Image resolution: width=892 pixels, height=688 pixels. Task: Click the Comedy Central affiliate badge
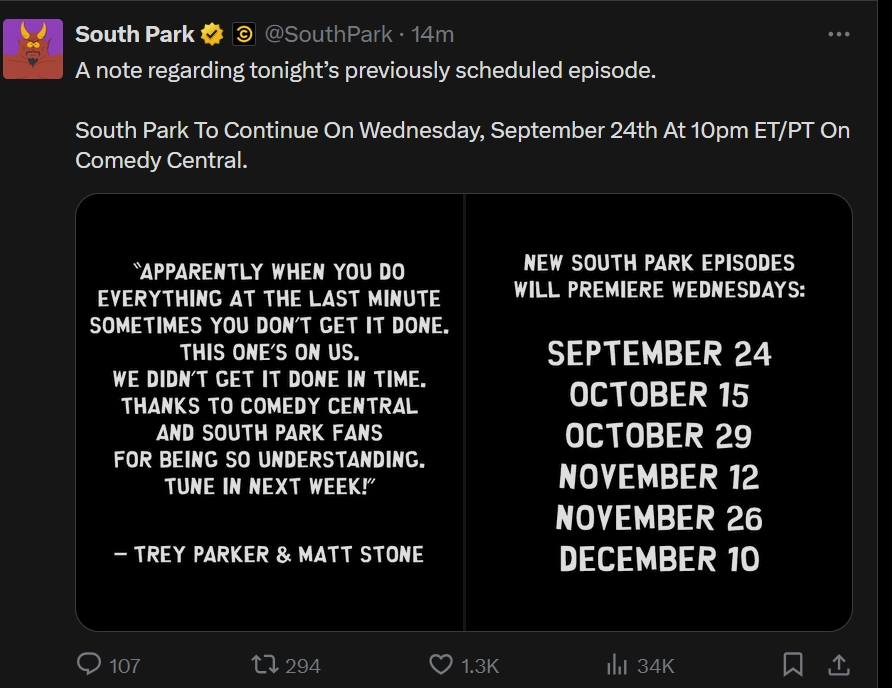click(243, 35)
